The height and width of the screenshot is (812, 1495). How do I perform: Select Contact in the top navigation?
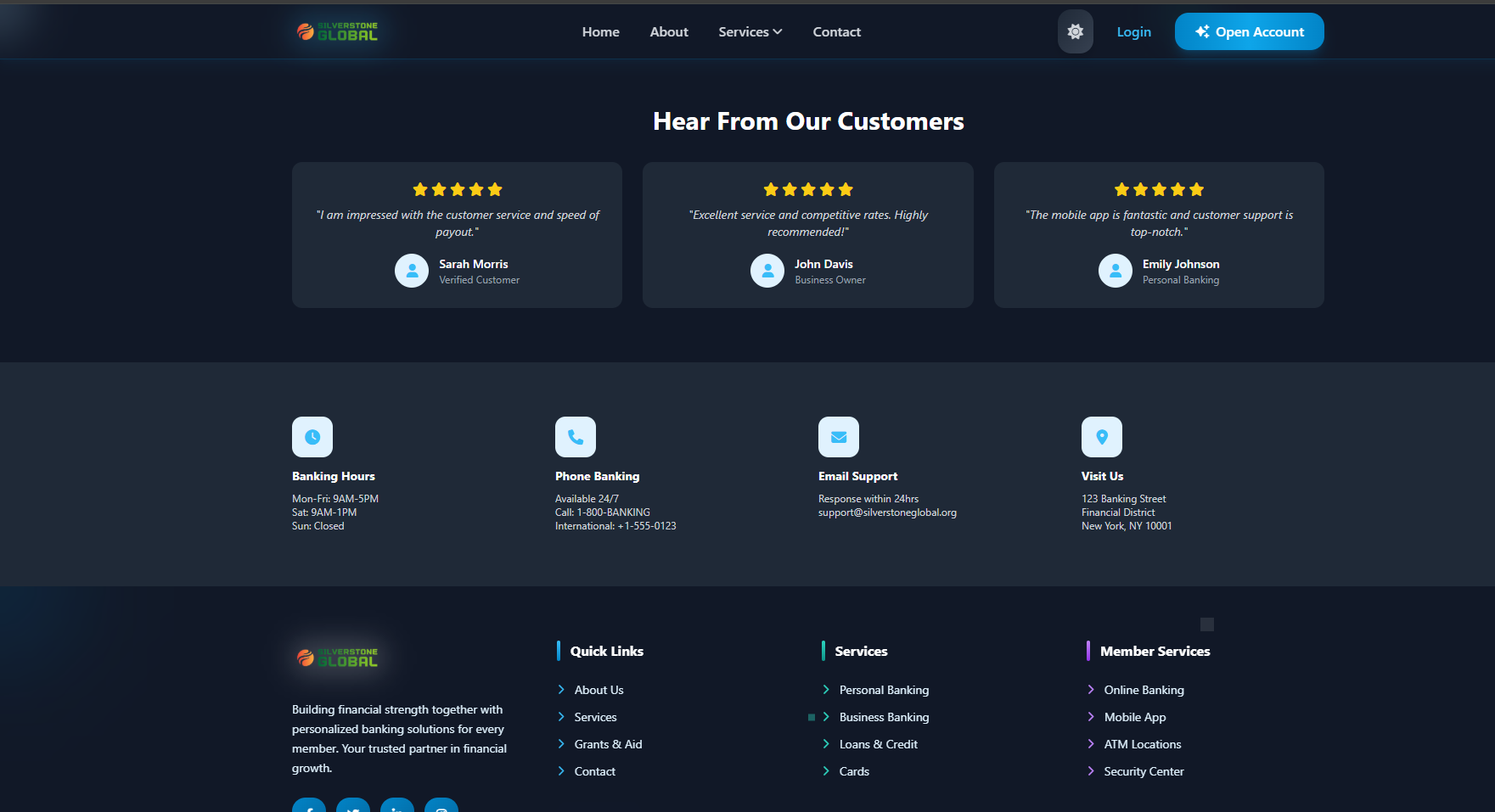click(x=837, y=31)
